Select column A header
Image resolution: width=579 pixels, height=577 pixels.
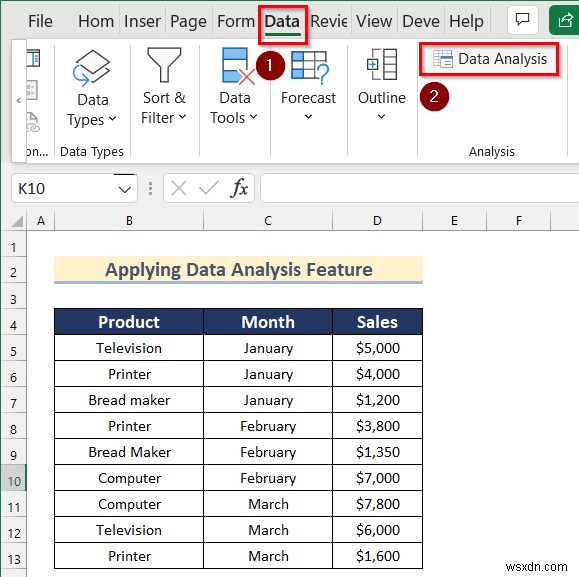pos(41,221)
